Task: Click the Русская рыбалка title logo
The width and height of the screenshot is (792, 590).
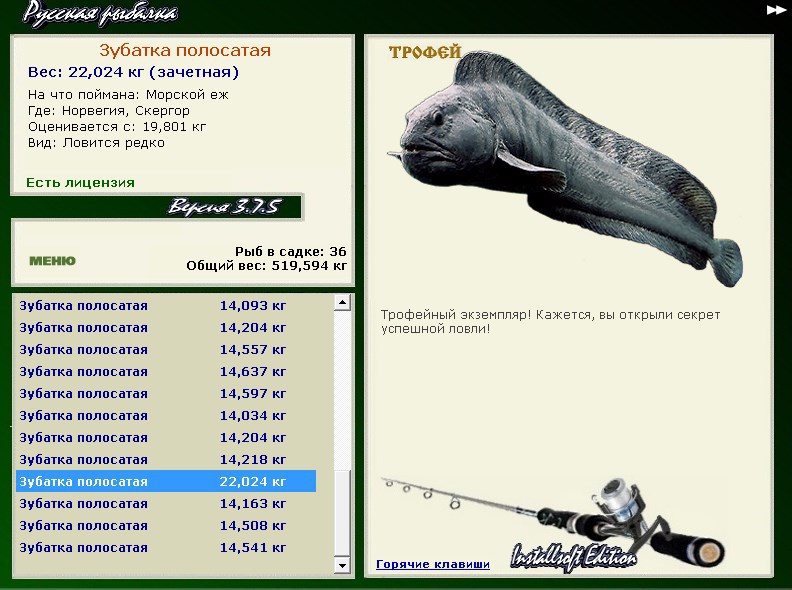Action: coord(100,13)
